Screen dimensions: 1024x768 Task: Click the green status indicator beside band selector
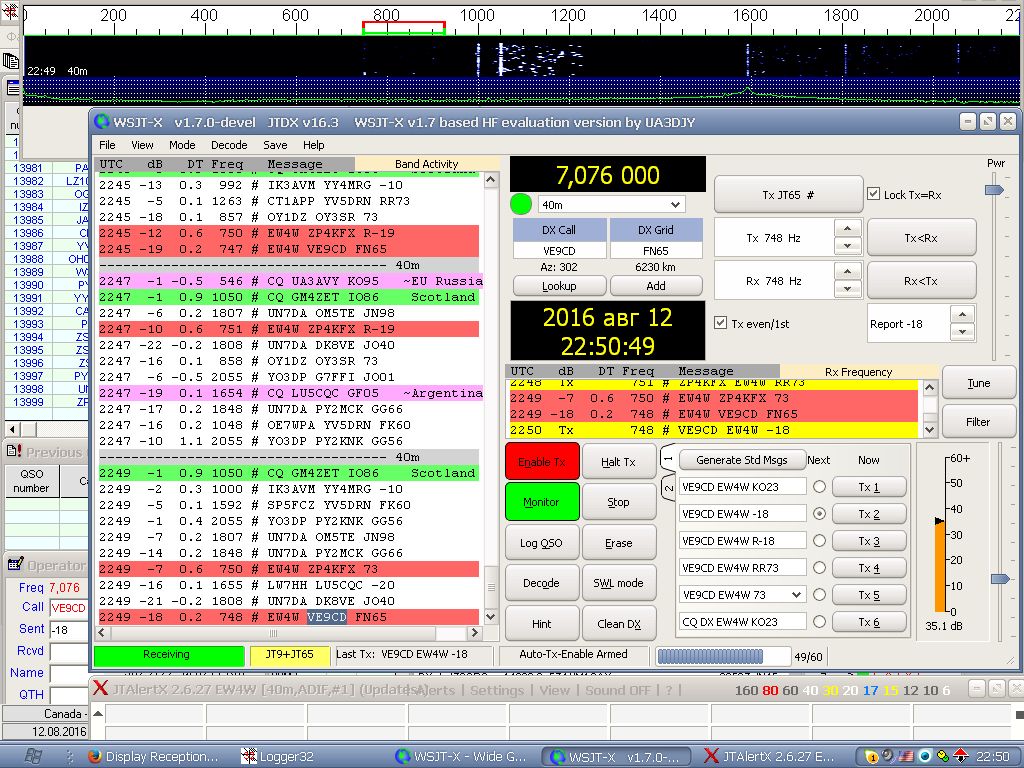[520, 204]
